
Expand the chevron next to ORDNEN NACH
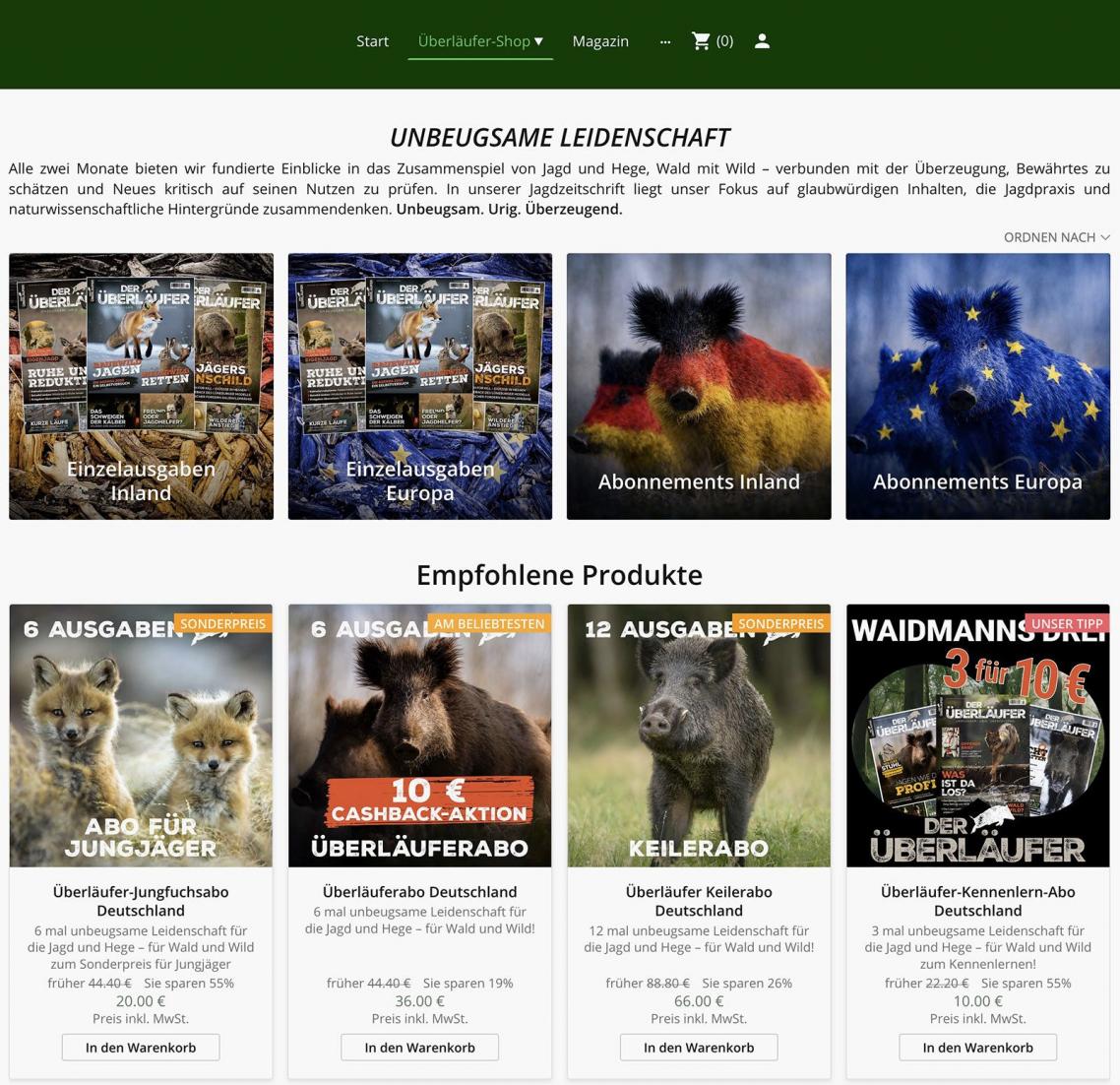tap(1105, 236)
